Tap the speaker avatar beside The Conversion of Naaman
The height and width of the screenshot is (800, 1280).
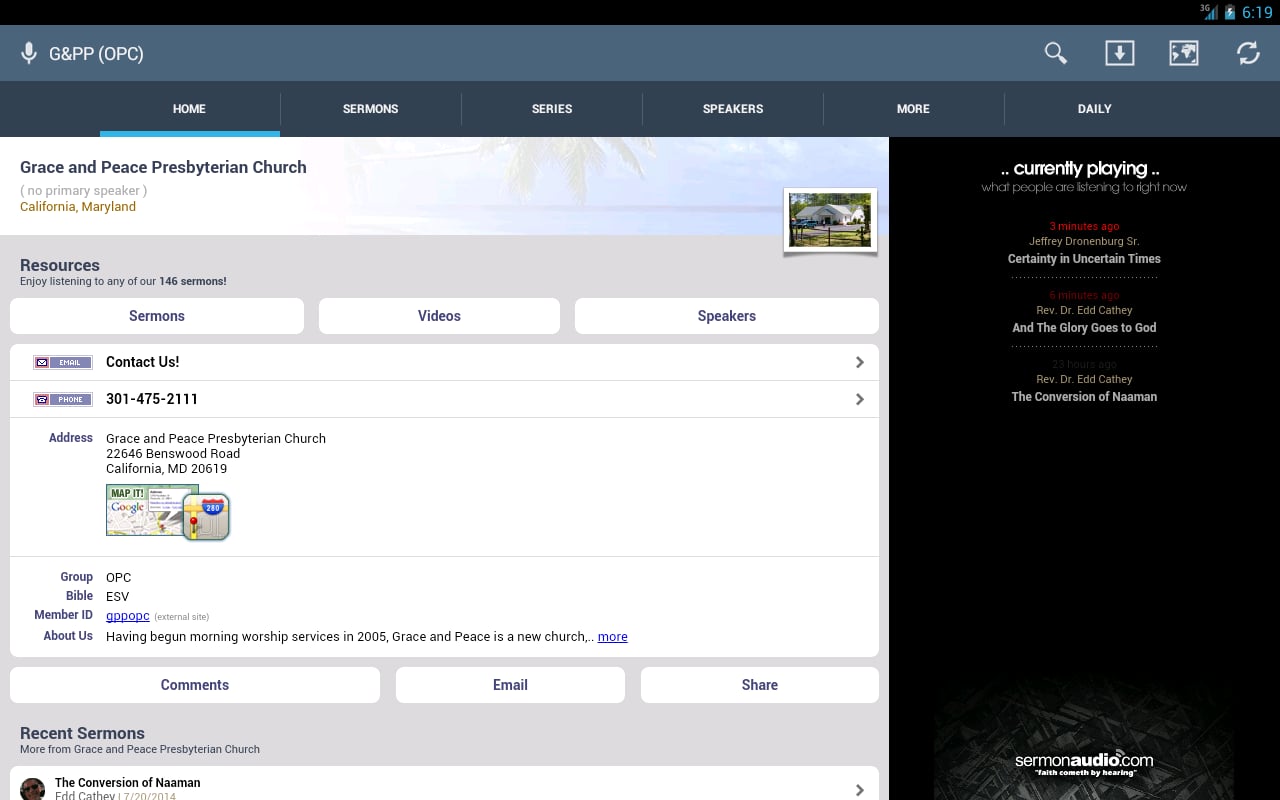pyautogui.click(x=32, y=789)
